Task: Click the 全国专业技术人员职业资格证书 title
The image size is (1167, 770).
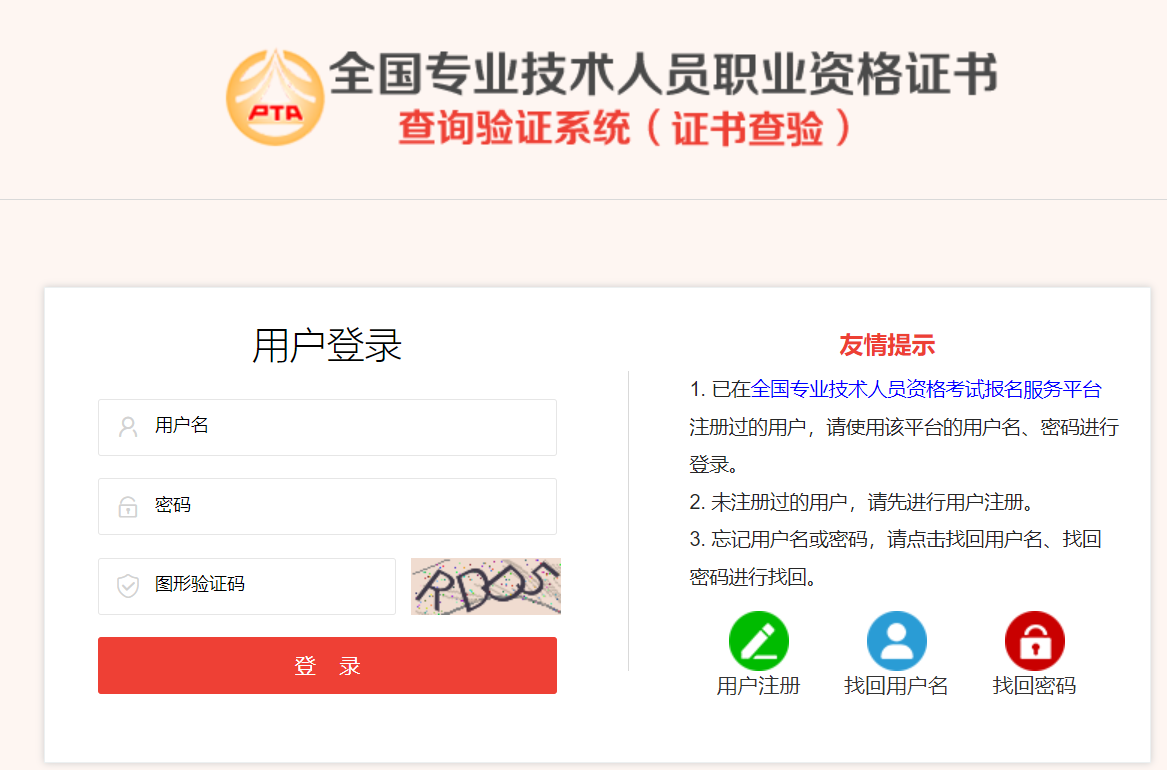Action: click(663, 74)
